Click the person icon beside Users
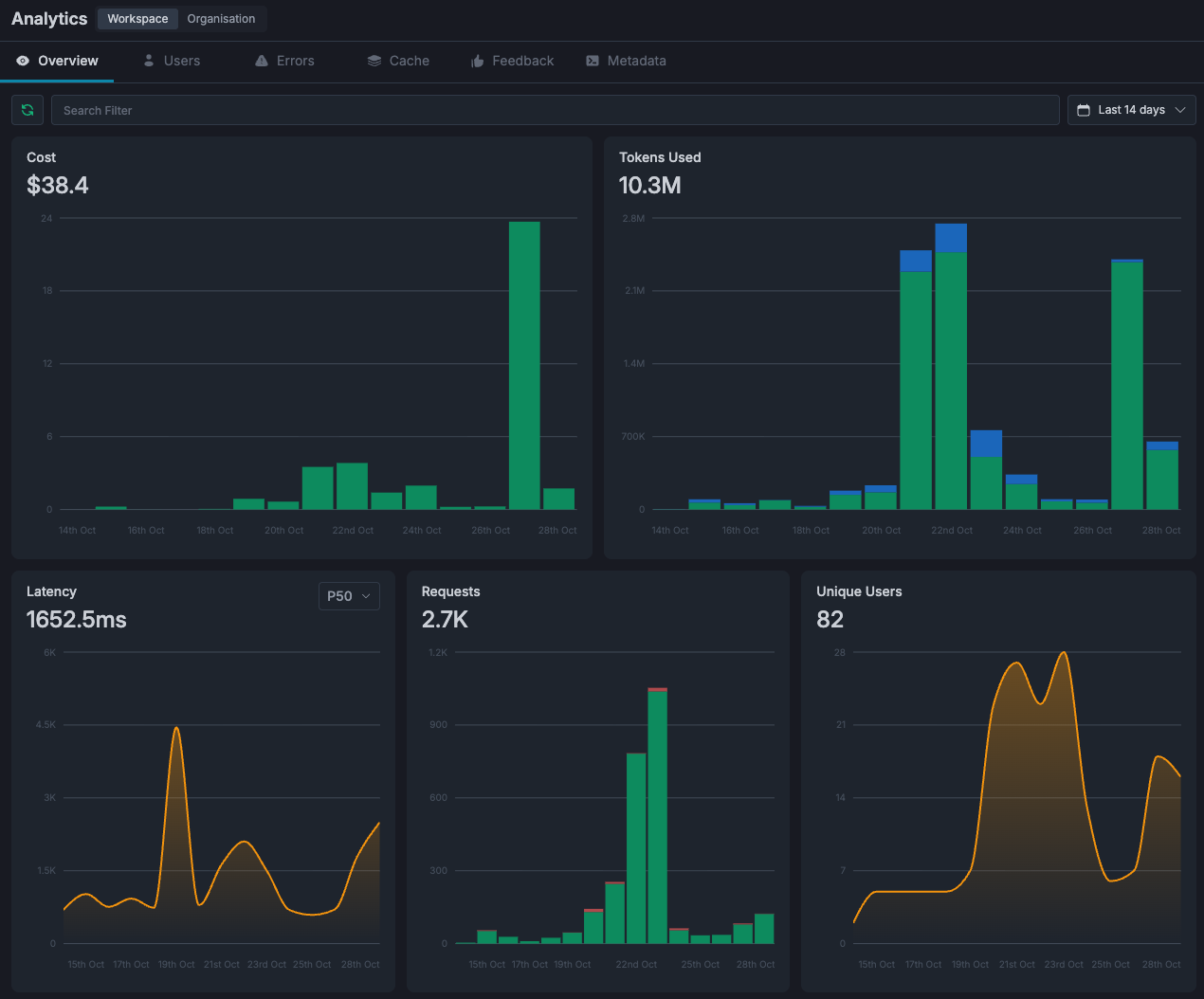Screen dimensions: 1204x999 coord(149,61)
